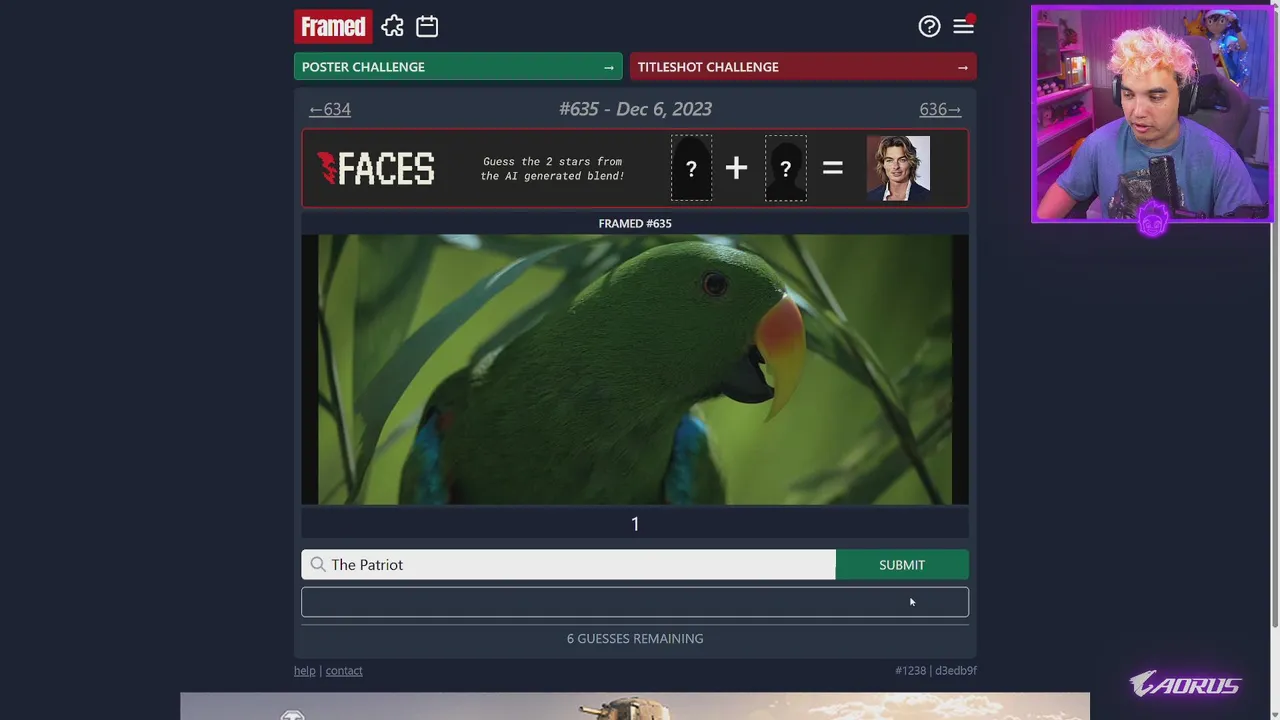
Task: Open the help question mark icon
Action: [x=929, y=27]
